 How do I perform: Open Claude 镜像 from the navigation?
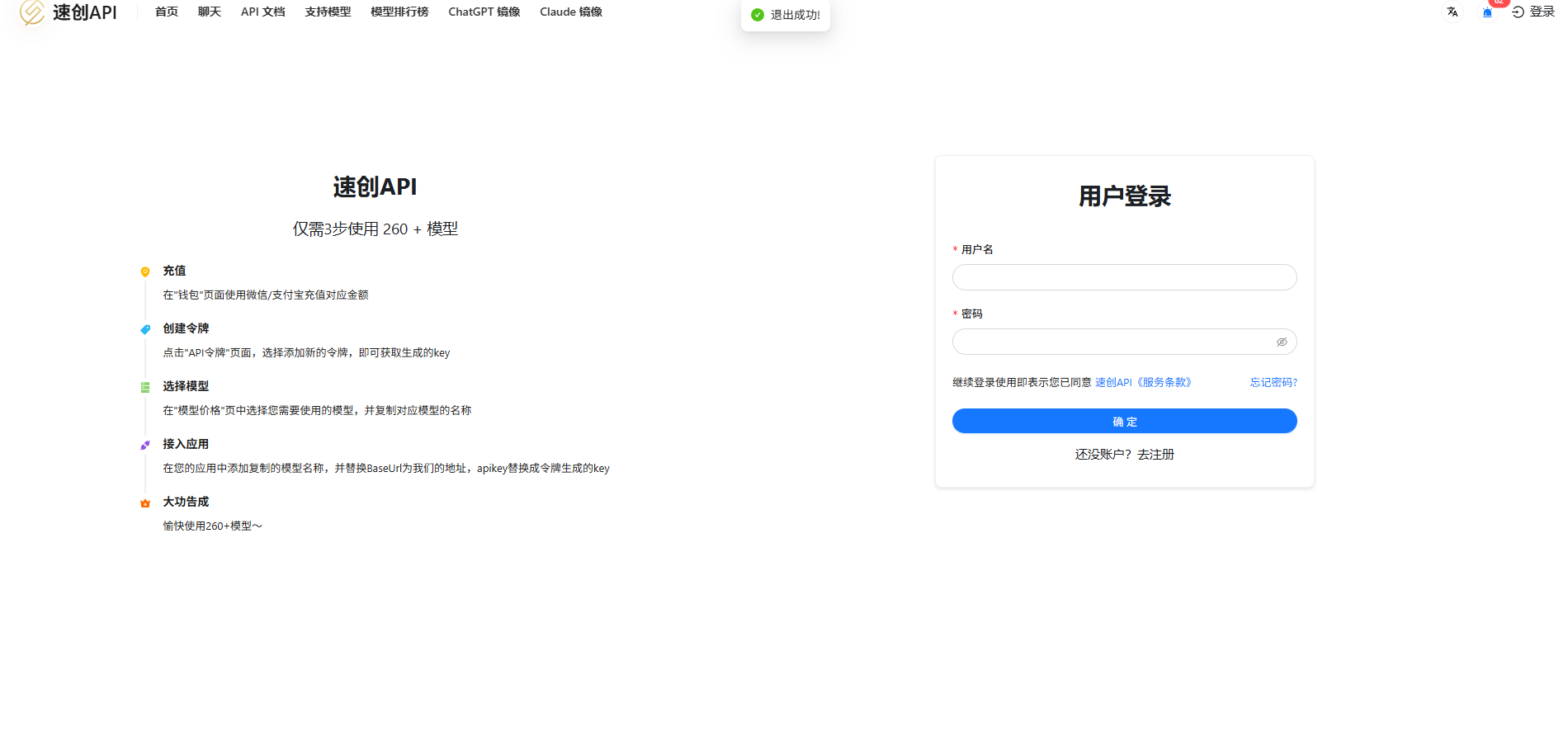point(571,12)
